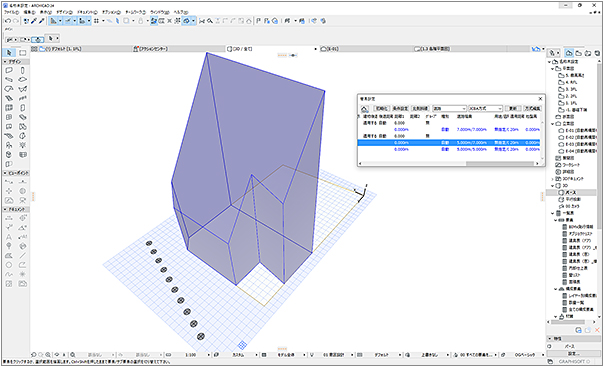This screenshot has height=368, width=605.
Task: Collapse the デザイン toolbox section
Action: (5, 62)
